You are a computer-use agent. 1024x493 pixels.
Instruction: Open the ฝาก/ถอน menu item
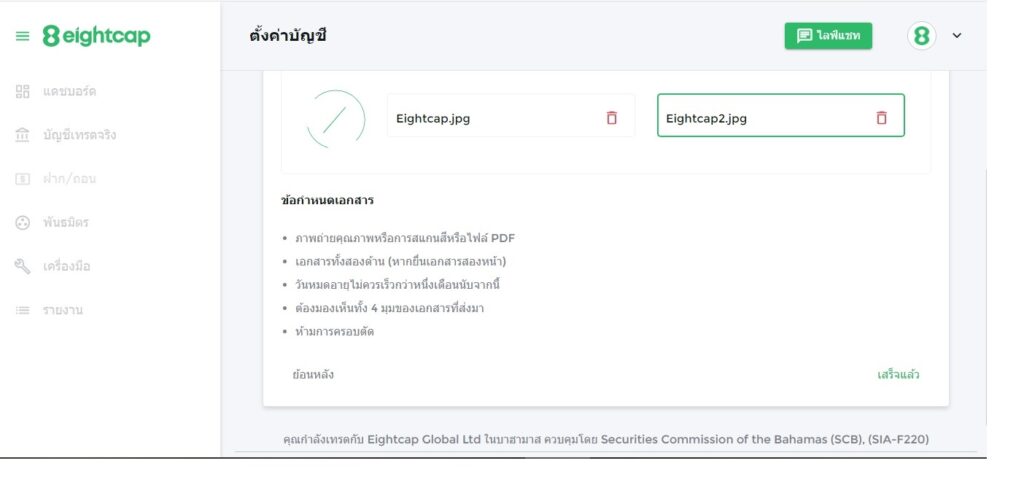point(69,179)
